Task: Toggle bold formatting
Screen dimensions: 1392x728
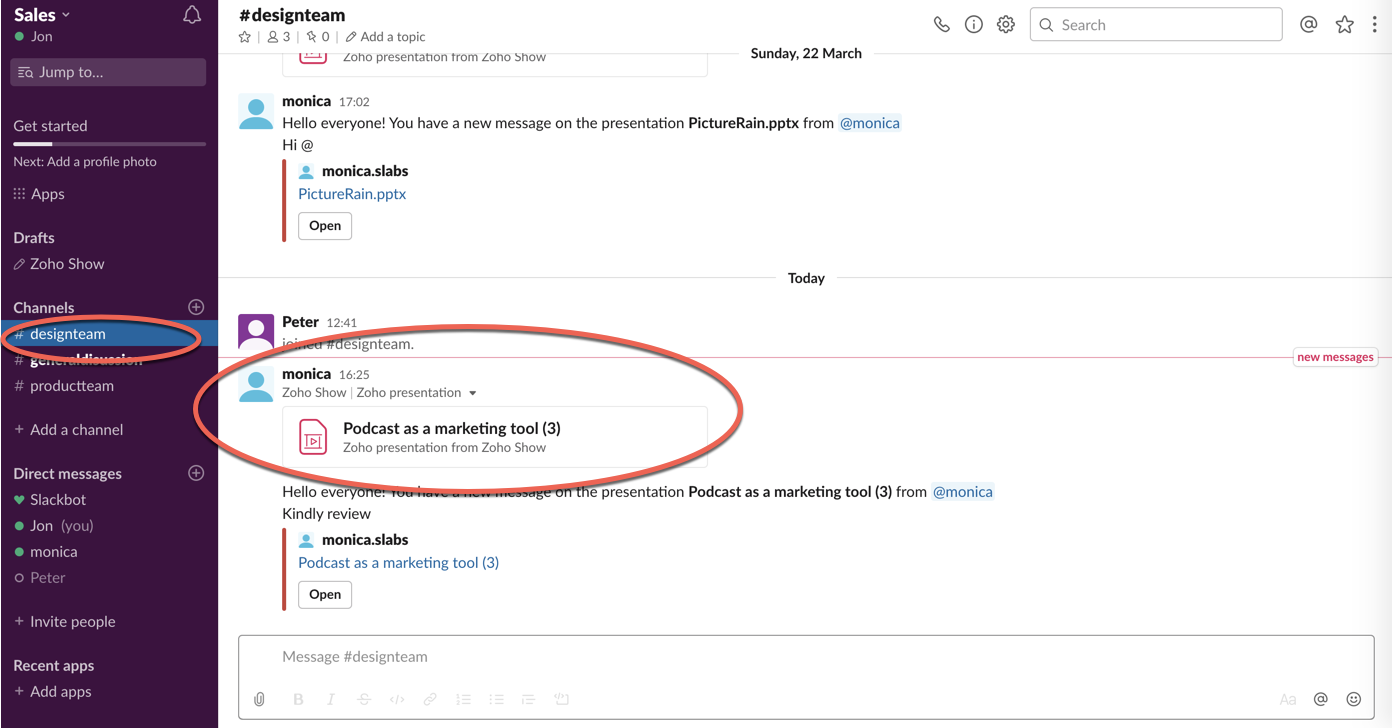Action: coord(298,699)
